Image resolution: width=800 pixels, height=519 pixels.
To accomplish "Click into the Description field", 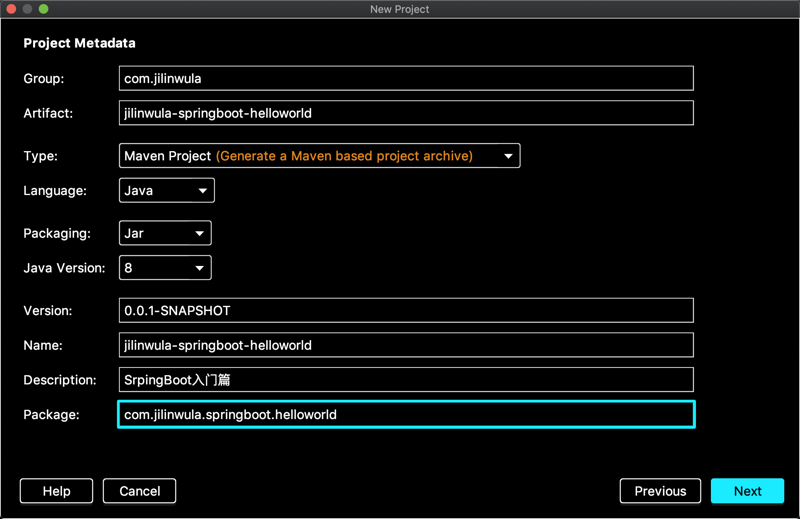I will [x=405, y=380].
